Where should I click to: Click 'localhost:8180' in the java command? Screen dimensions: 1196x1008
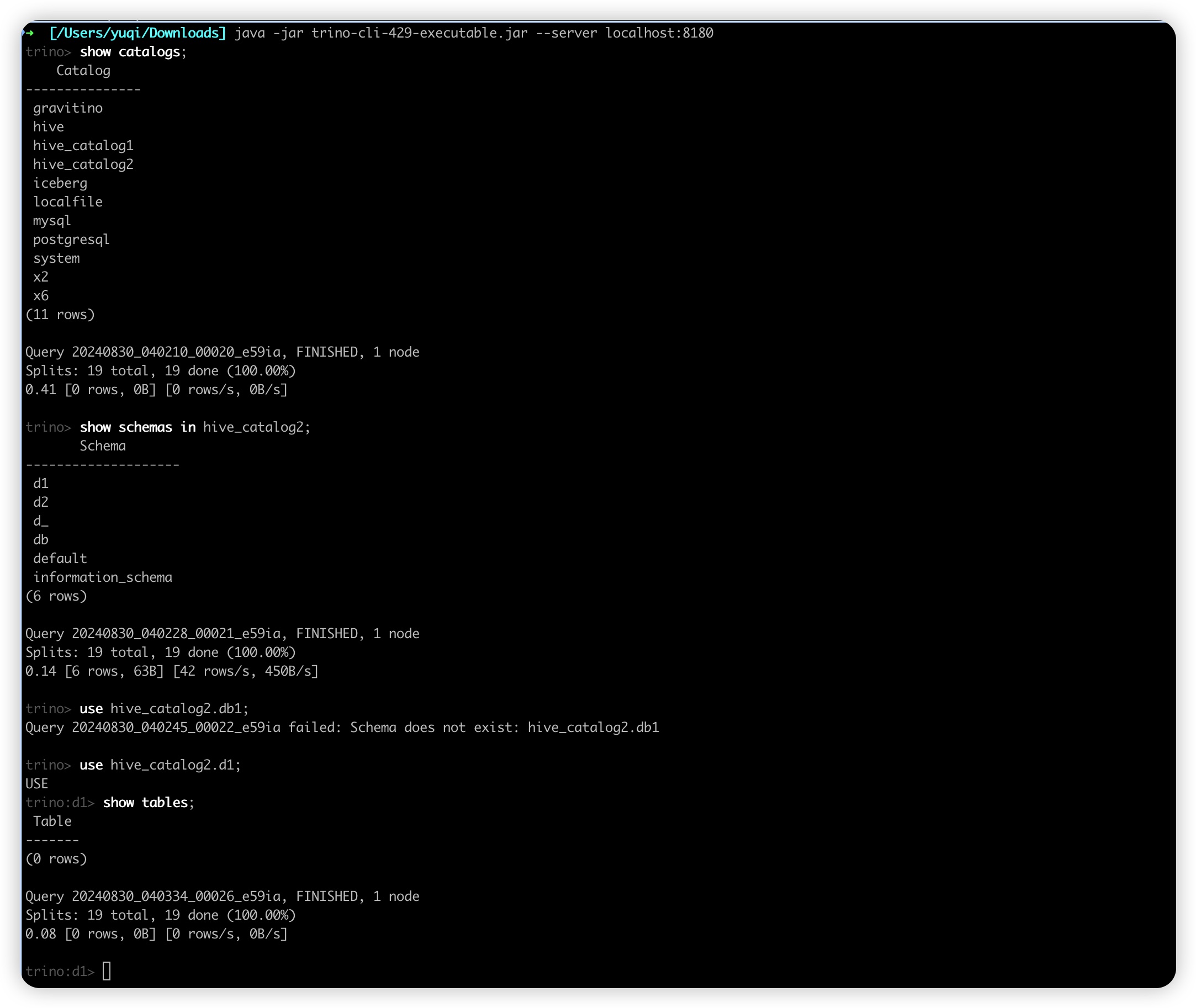coord(659,33)
